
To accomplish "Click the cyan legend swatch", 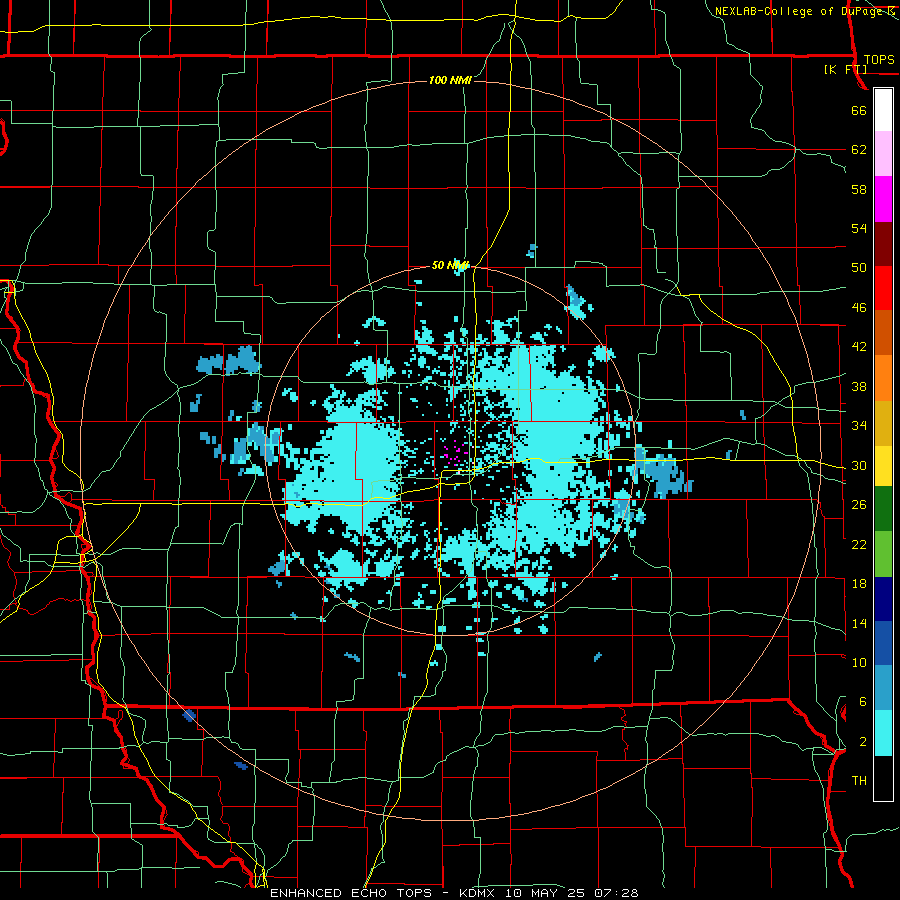I will click(883, 733).
